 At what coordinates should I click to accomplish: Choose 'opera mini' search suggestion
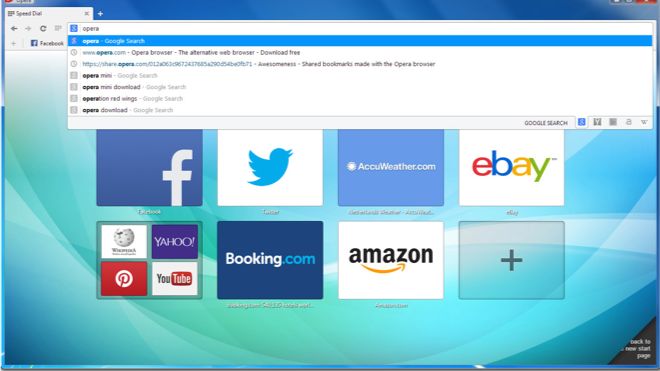(360, 75)
